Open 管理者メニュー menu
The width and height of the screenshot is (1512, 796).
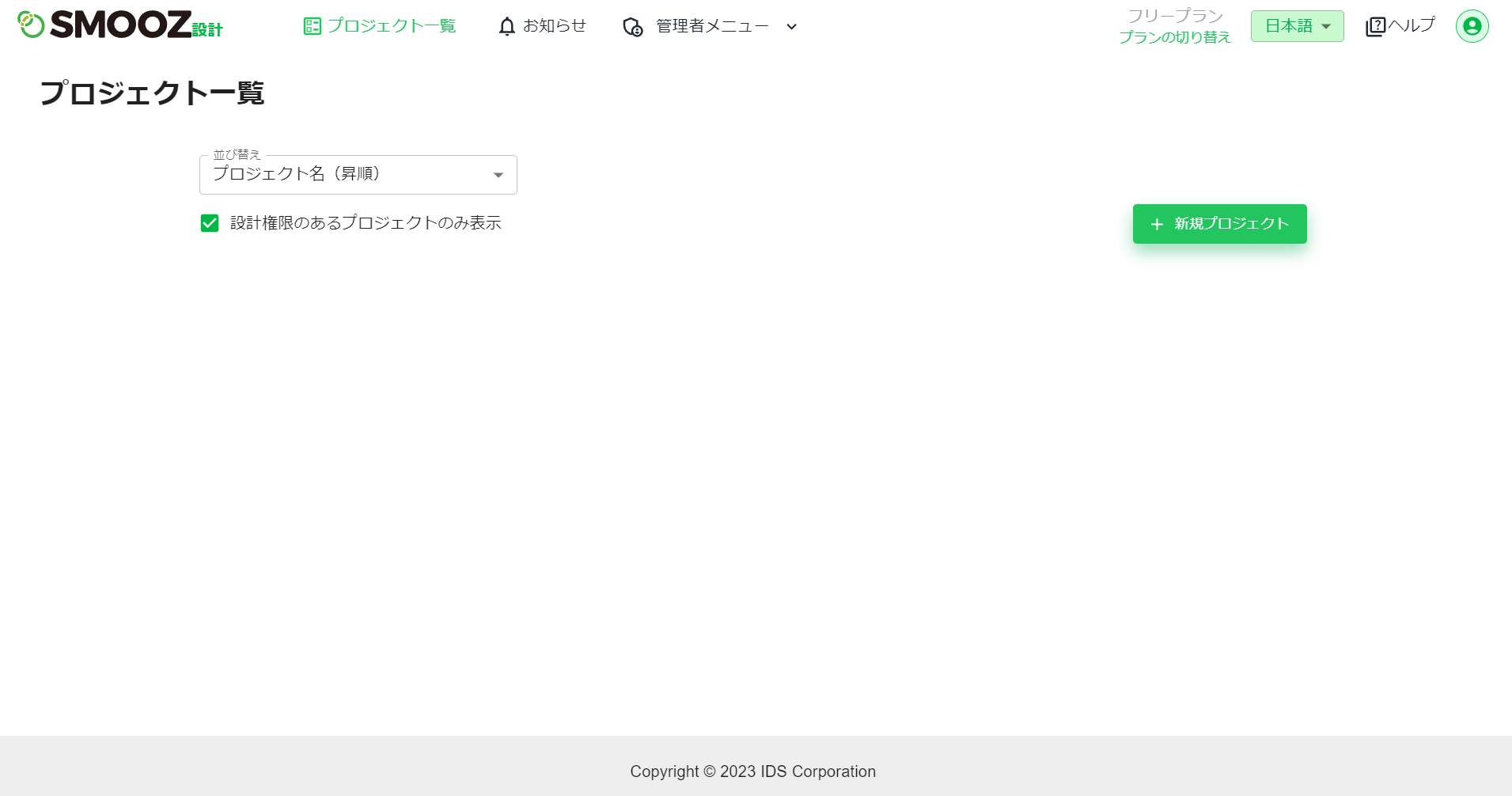pyautogui.click(x=711, y=26)
